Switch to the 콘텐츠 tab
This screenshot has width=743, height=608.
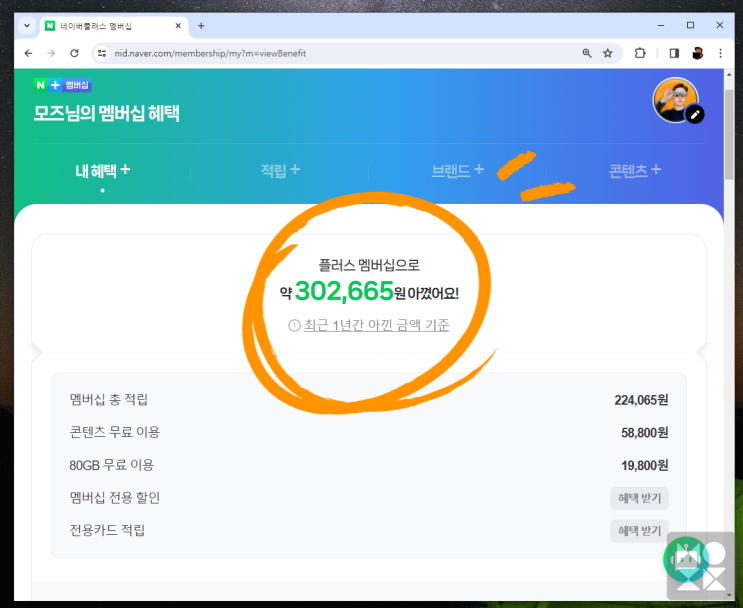(634, 171)
